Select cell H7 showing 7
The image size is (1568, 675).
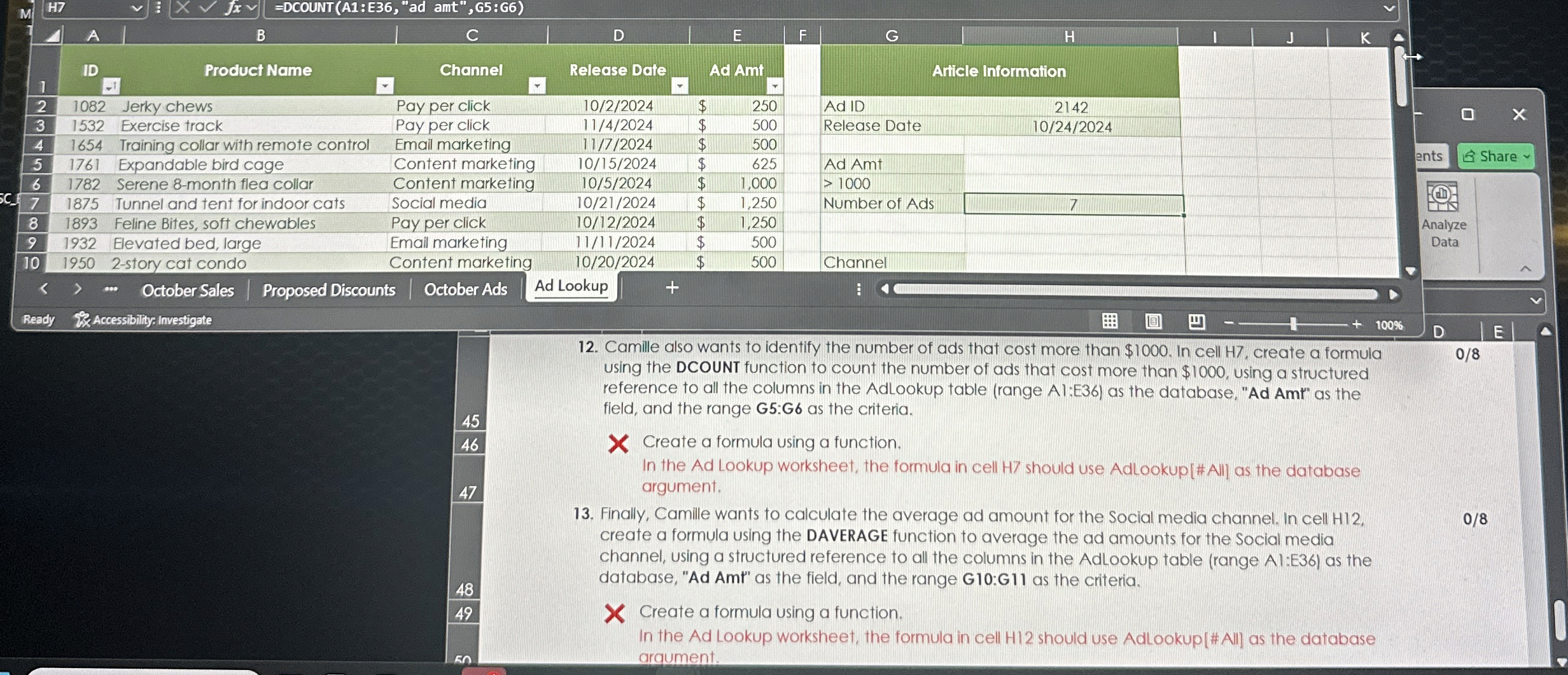pyautogui.click(x=1074, y=205)
